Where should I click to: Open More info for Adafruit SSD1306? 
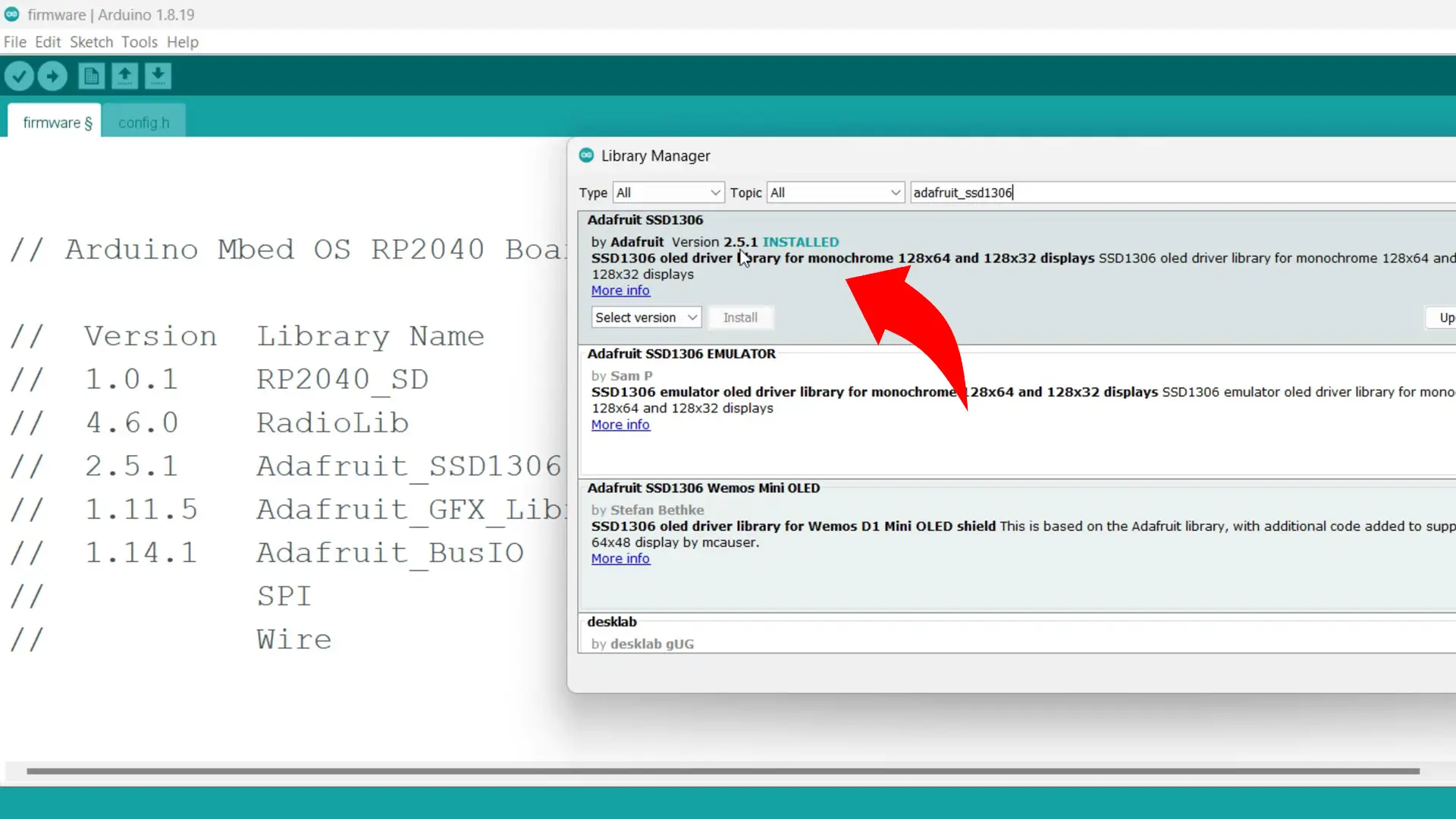point(620,290)
